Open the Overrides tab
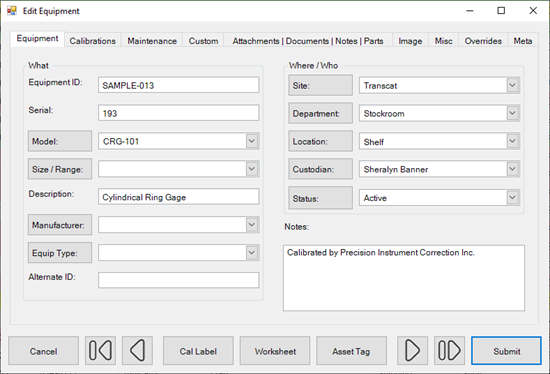The height and width of the screenshot is (374, 550). [x=483, y=41]
